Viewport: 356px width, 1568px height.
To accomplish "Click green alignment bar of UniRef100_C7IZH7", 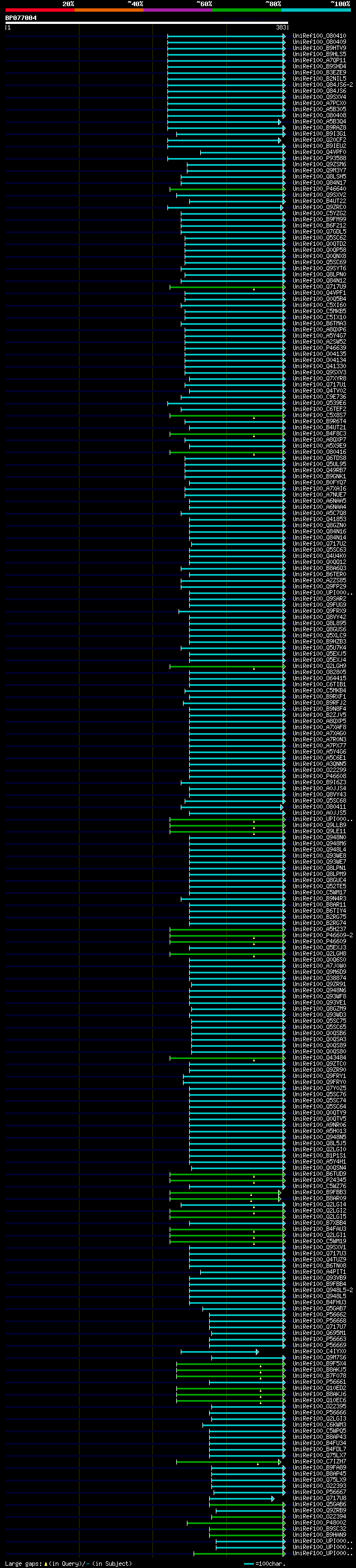I will [x=229, y=1462].
